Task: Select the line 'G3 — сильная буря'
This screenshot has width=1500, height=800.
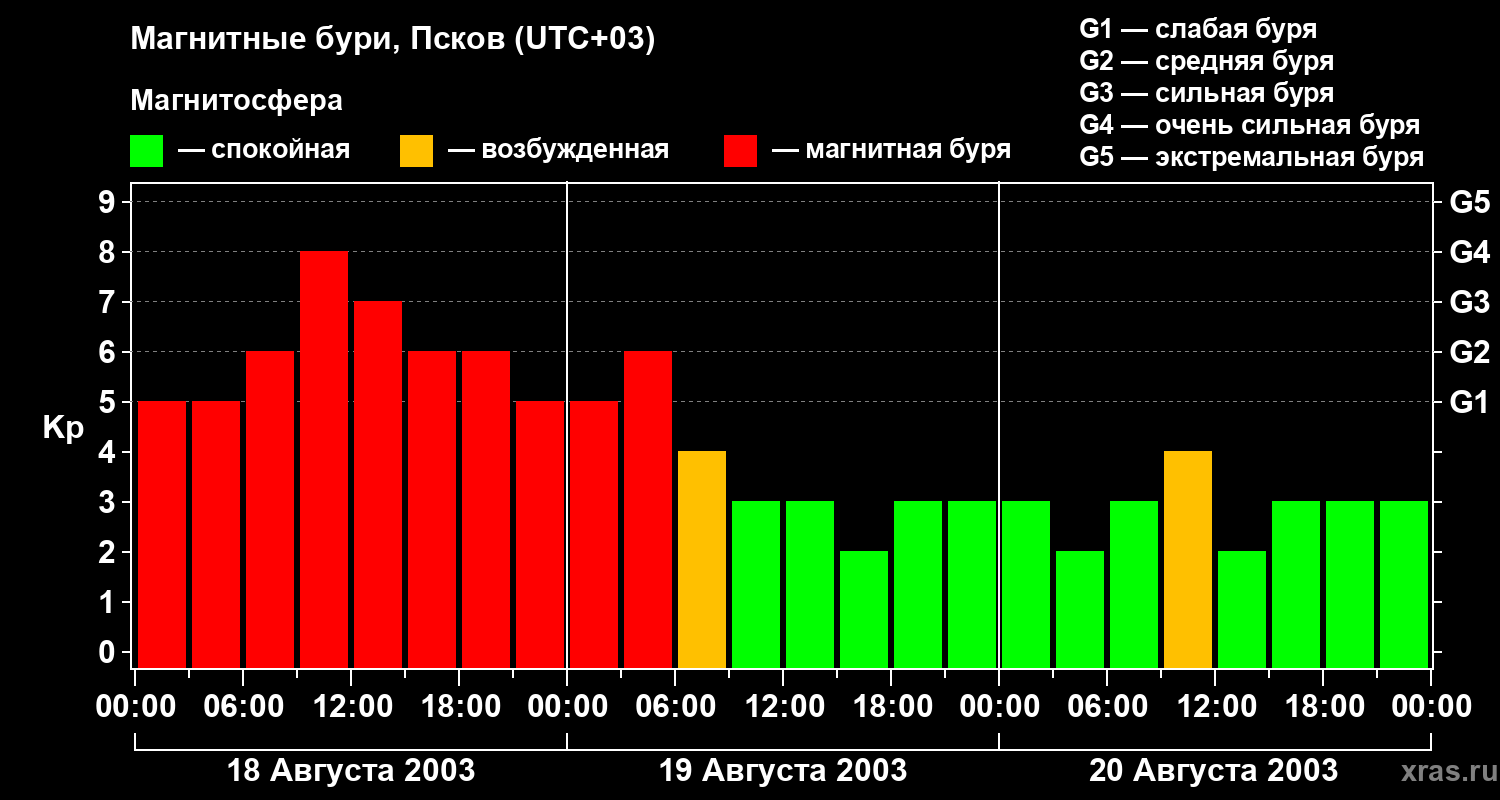Action: click(x=1207, y=93)
